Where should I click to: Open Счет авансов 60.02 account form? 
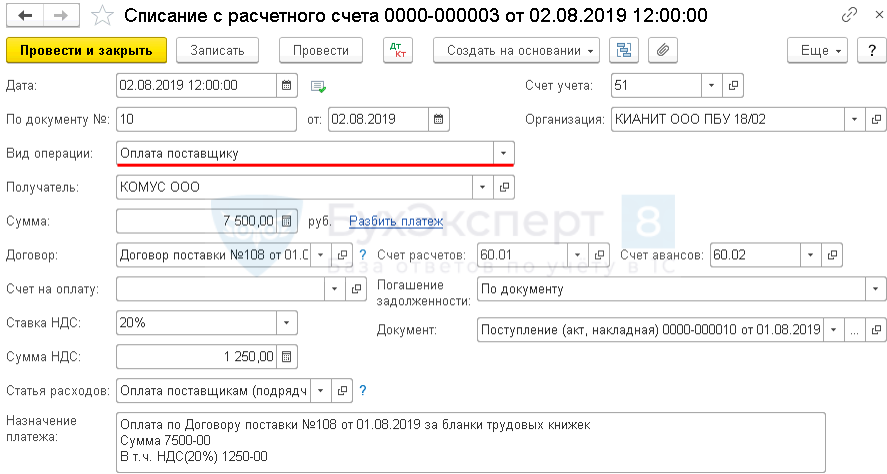[x=832, y=255]
